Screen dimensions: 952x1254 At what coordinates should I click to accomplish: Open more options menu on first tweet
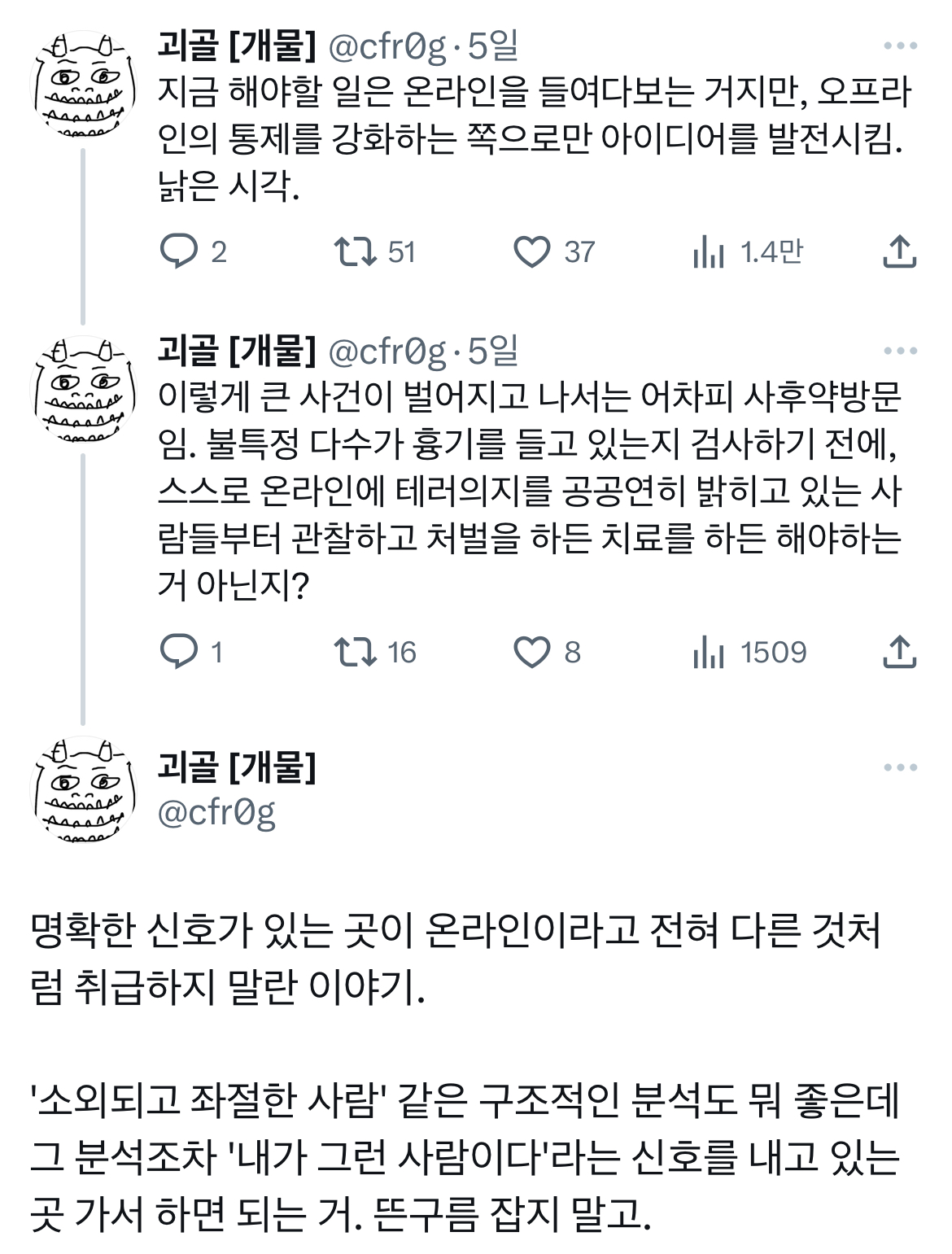click(900, 46)
